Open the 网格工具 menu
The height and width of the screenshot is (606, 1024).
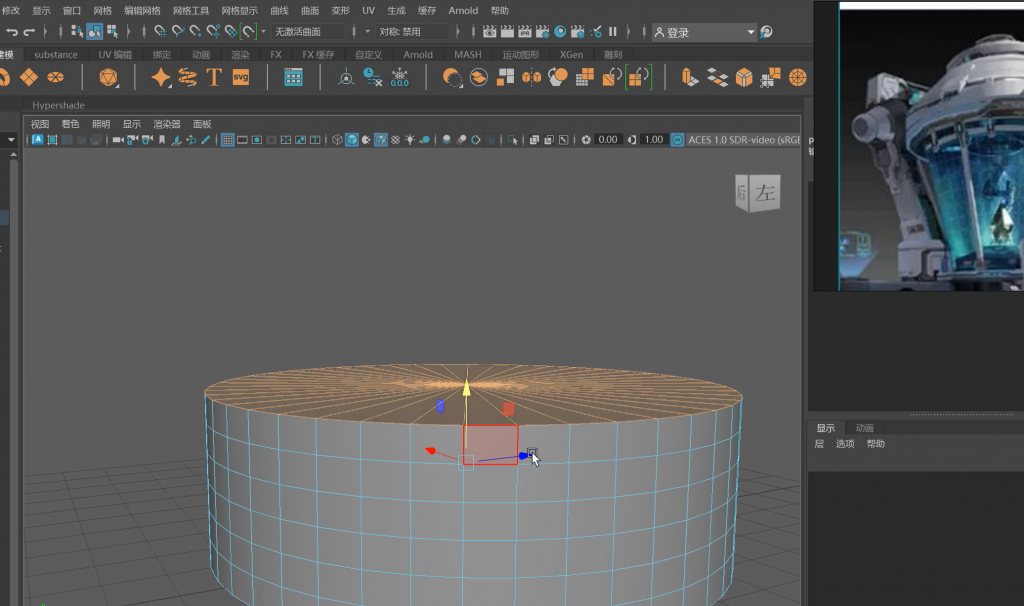pyautogui.click(x=191, y=10)
